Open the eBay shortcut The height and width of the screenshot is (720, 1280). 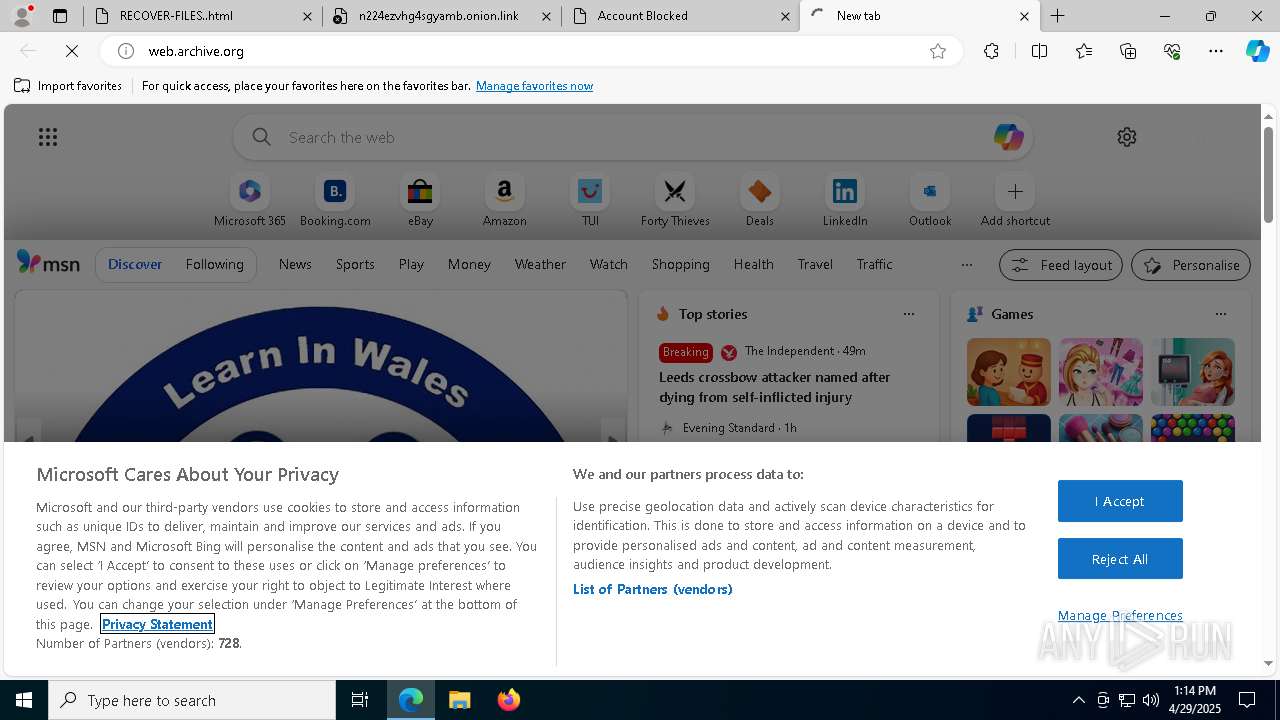coord(420,201)
